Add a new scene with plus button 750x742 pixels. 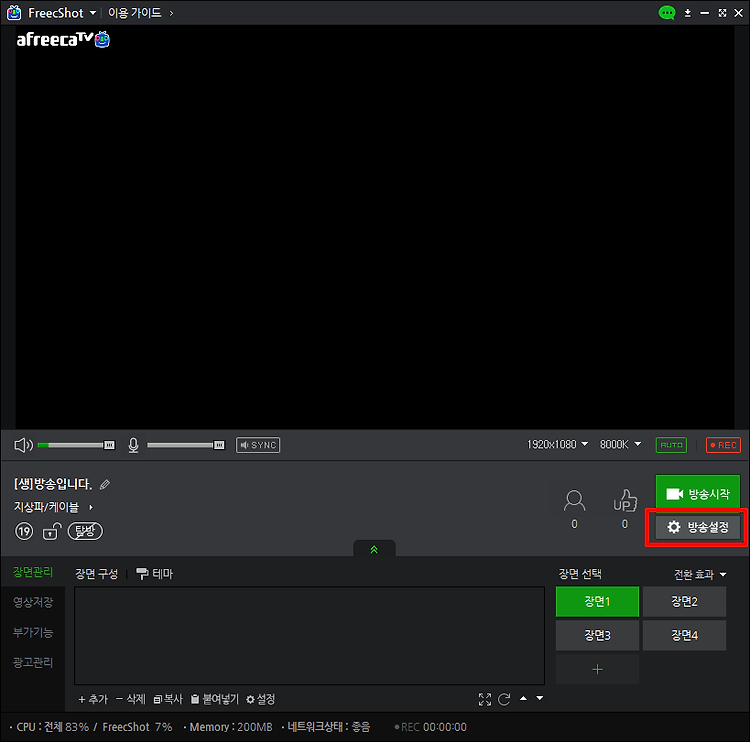[x=597, y=669]
